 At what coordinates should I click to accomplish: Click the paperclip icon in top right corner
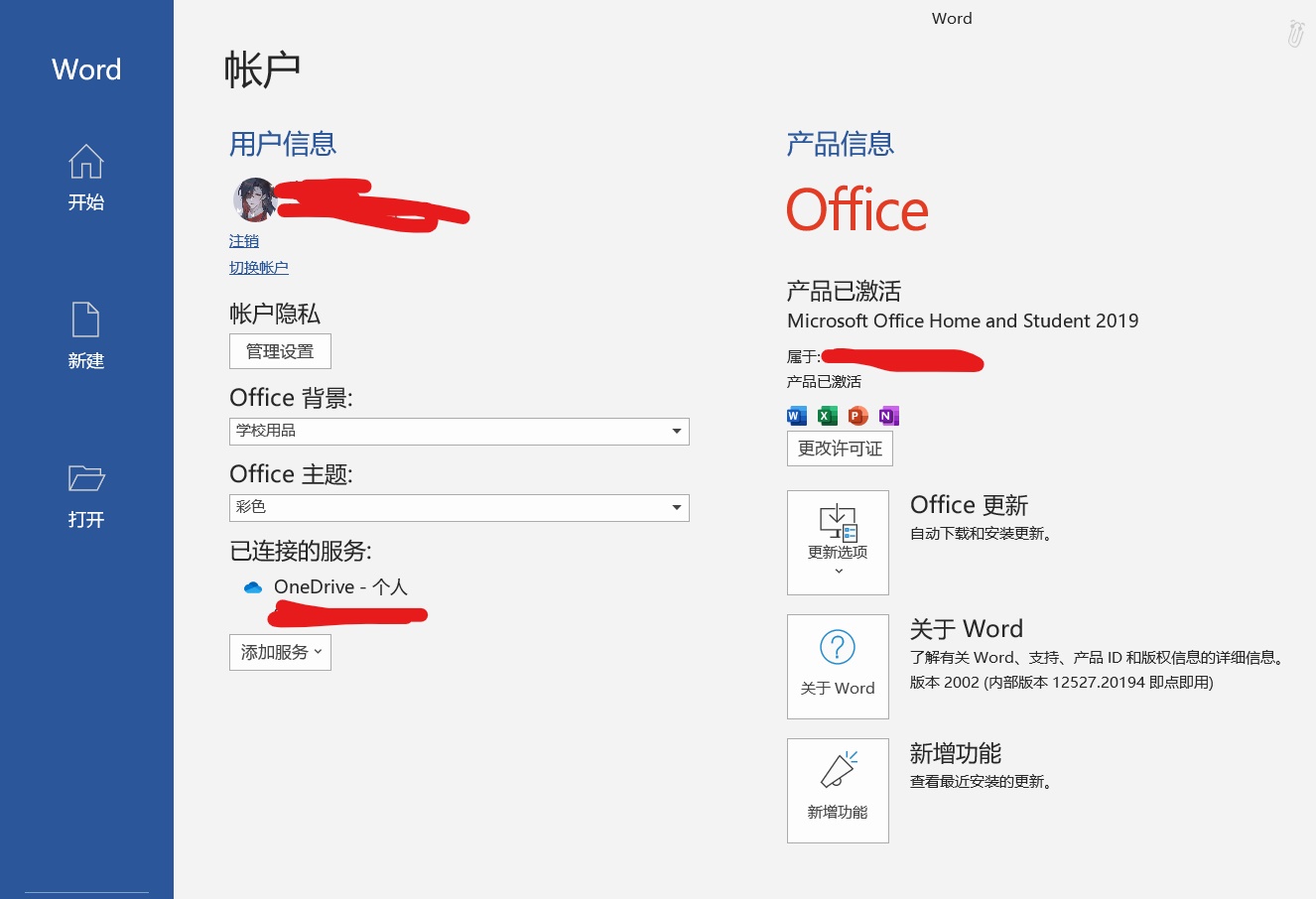point(1296,33)
